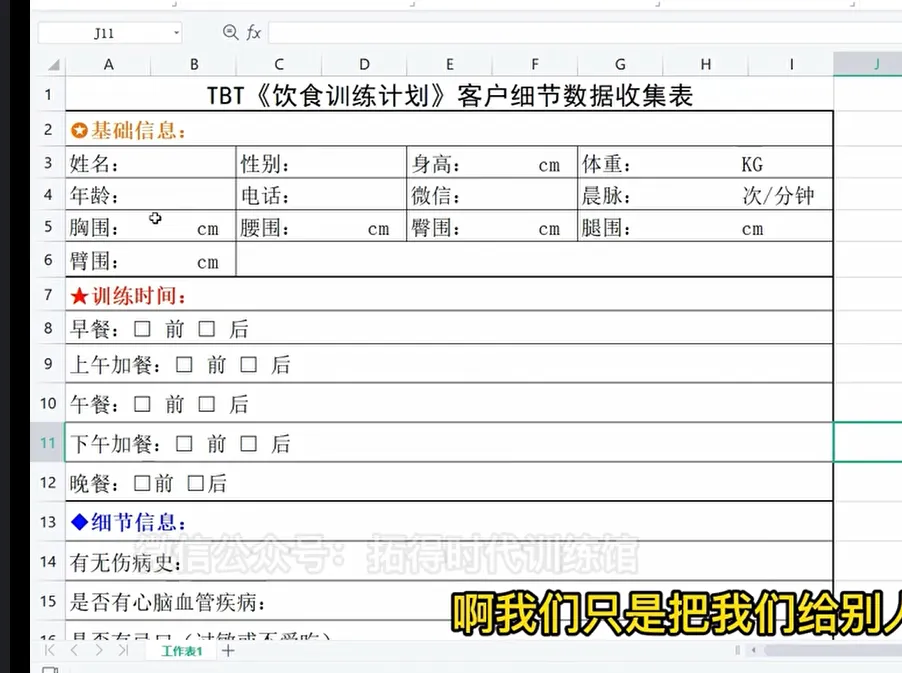Jump to the last sheet with the navigation arrow
Viewport: 902px width, 673px height.
pyautogui.click(x=122, y=651)
